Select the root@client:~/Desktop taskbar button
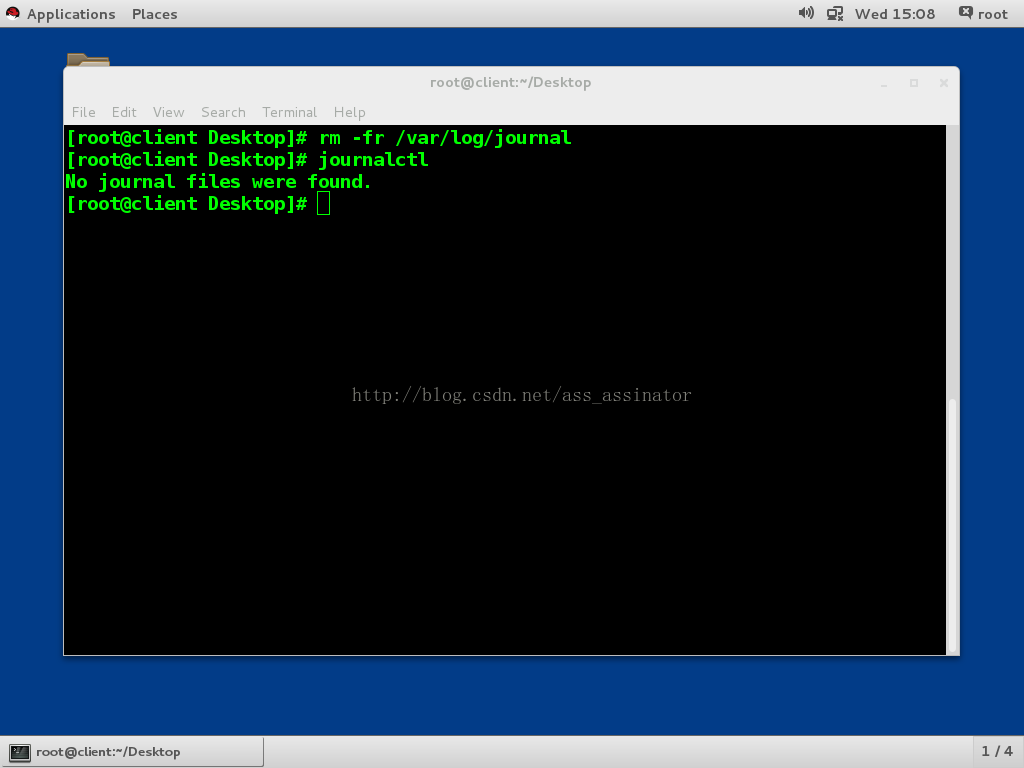1024x768 pixels. [x=133, y=752]
